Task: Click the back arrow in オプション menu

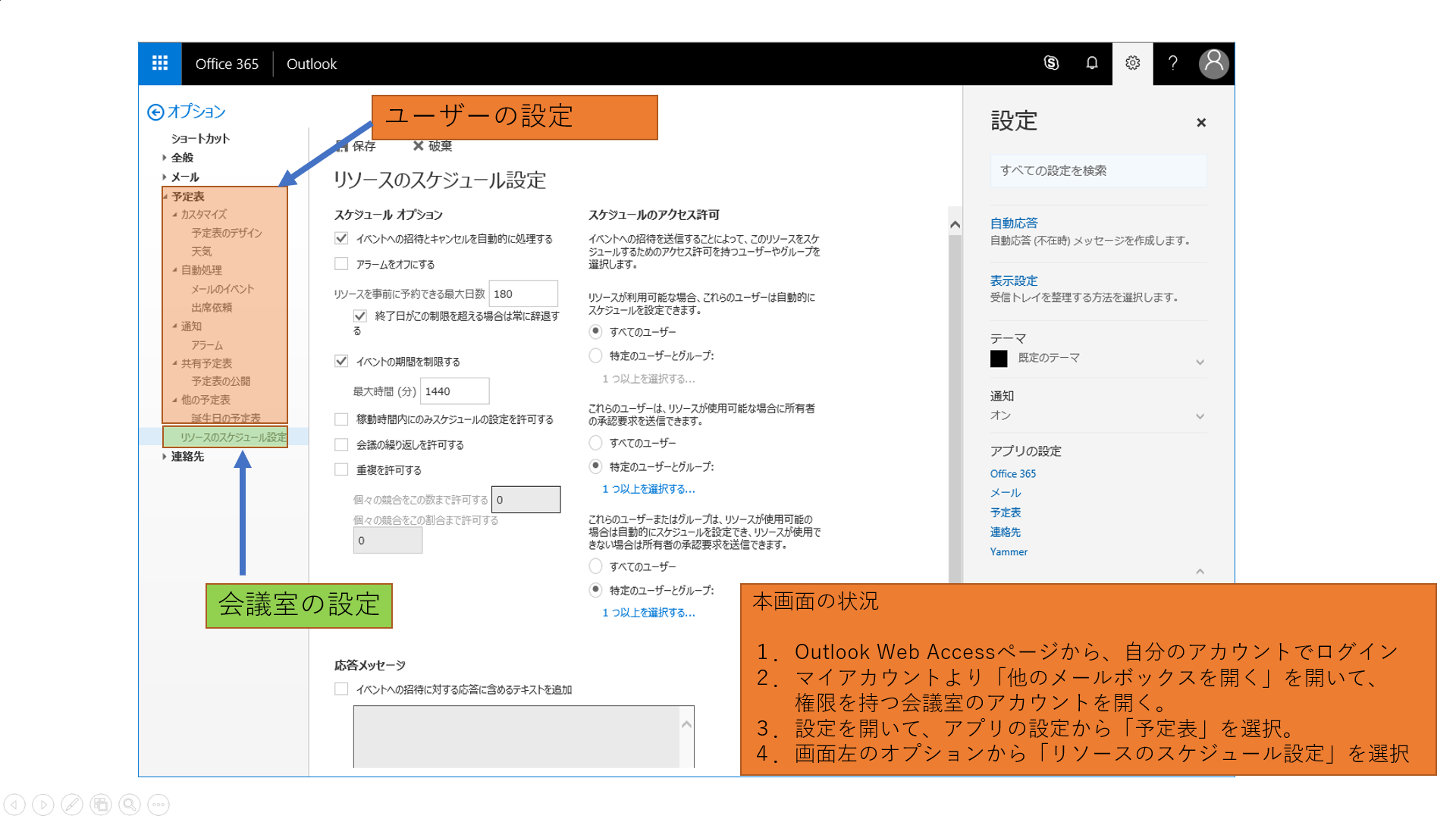Action: pos(156,112)
